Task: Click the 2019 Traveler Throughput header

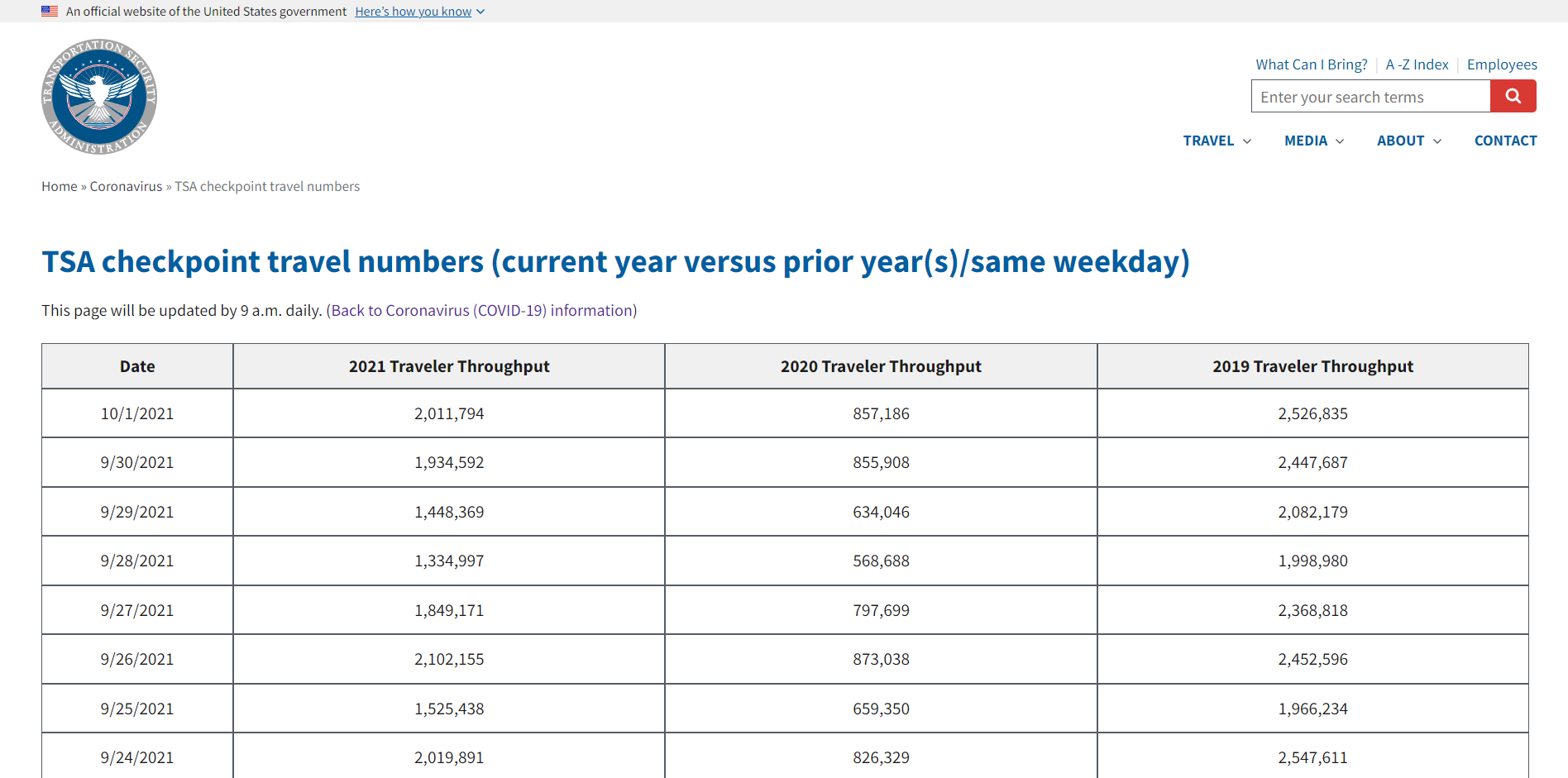Action: click(x=1312, y=366)
